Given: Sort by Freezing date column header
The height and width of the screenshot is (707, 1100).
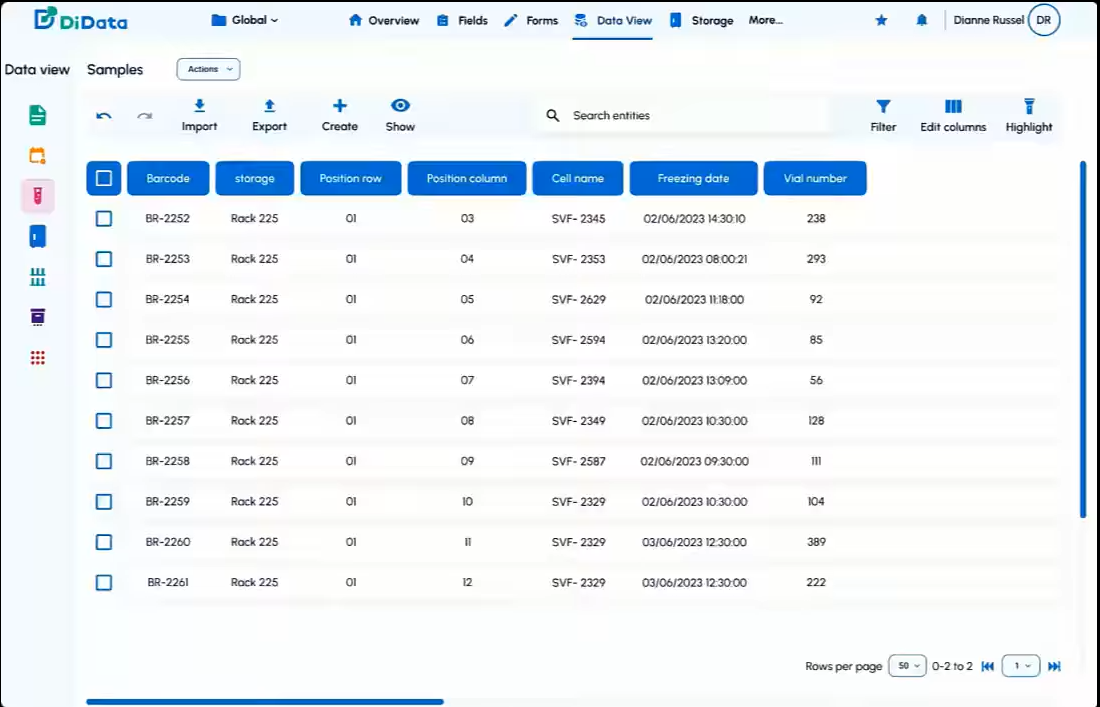Looking at the screenshot, I should tap(693, 178).
